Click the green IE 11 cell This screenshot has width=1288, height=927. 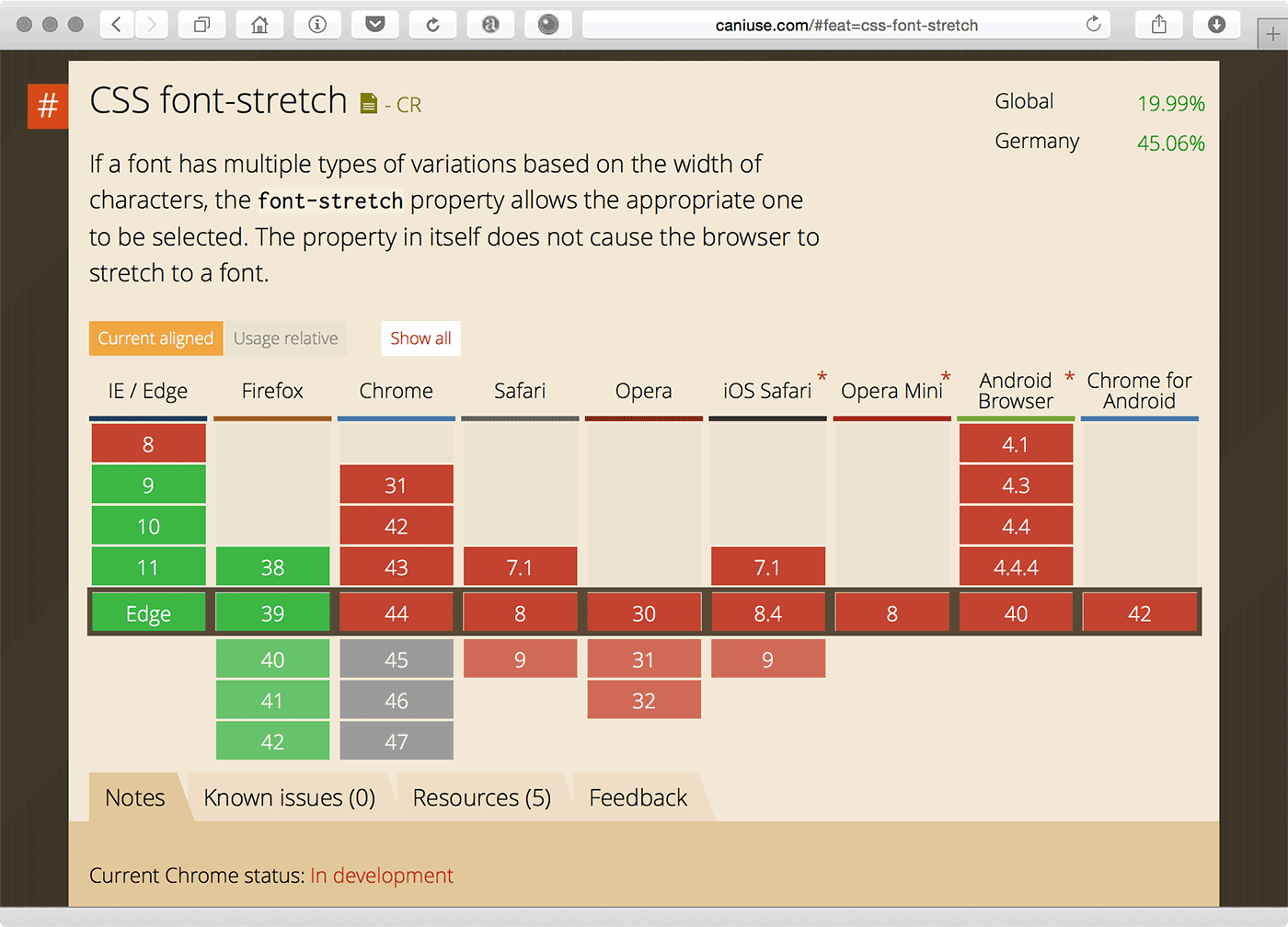point(148,567)
